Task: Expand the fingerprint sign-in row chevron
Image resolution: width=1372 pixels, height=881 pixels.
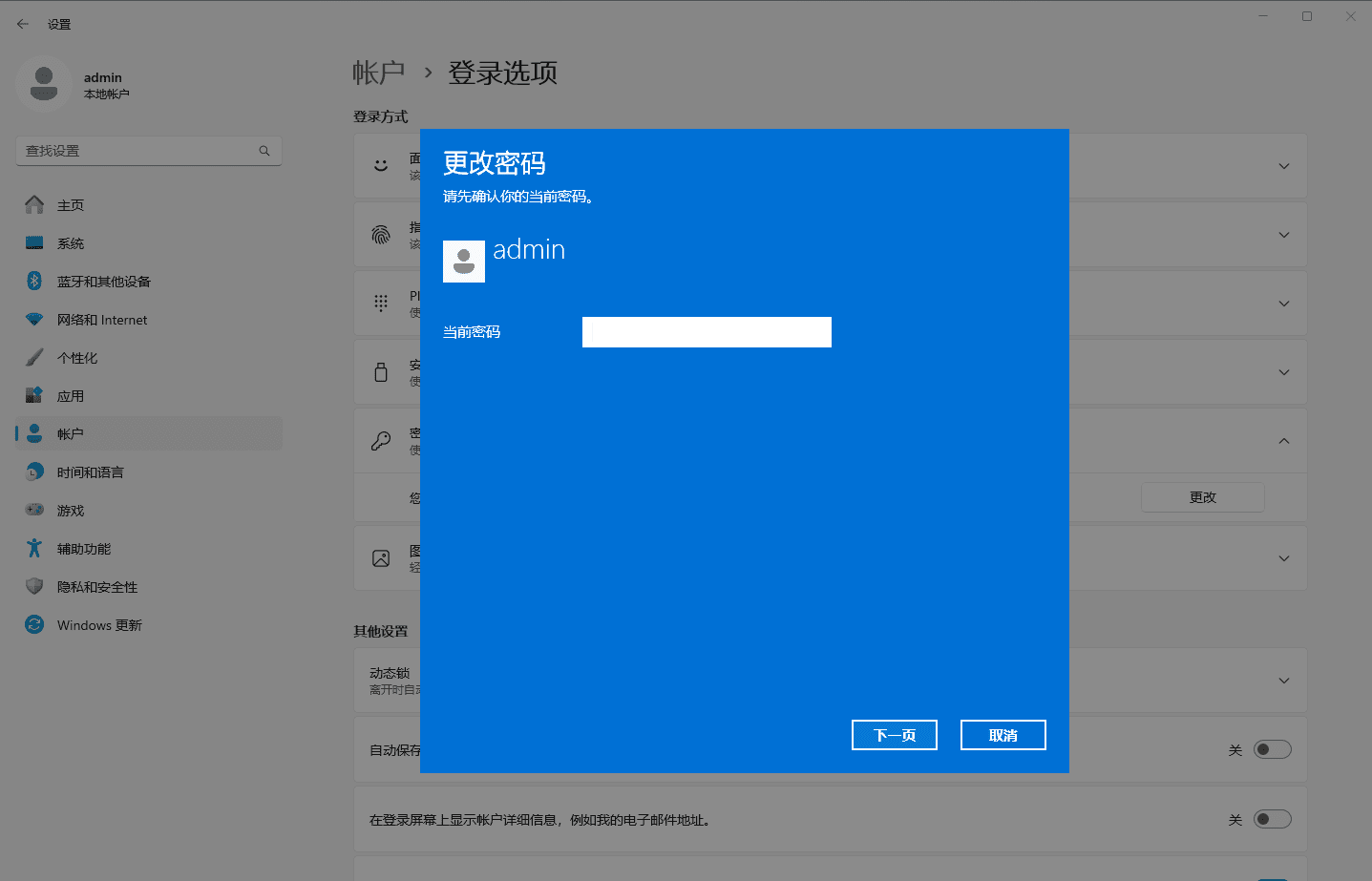Action: [x=1284, y=235]
